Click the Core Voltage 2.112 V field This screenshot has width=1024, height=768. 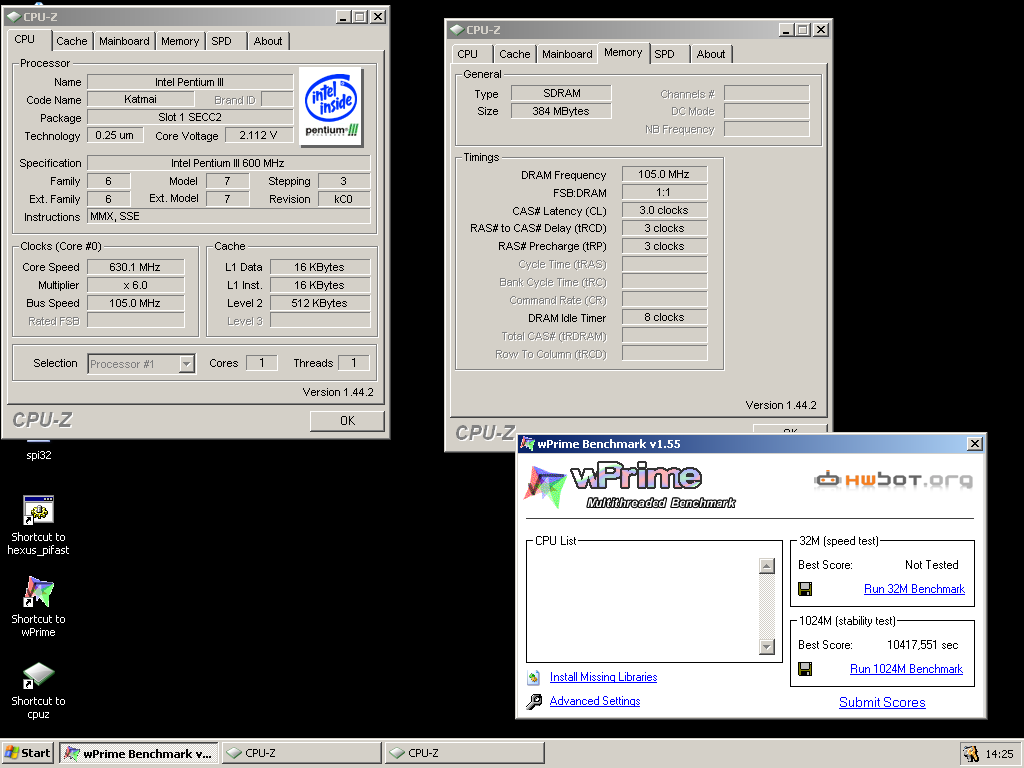point(258,135)
